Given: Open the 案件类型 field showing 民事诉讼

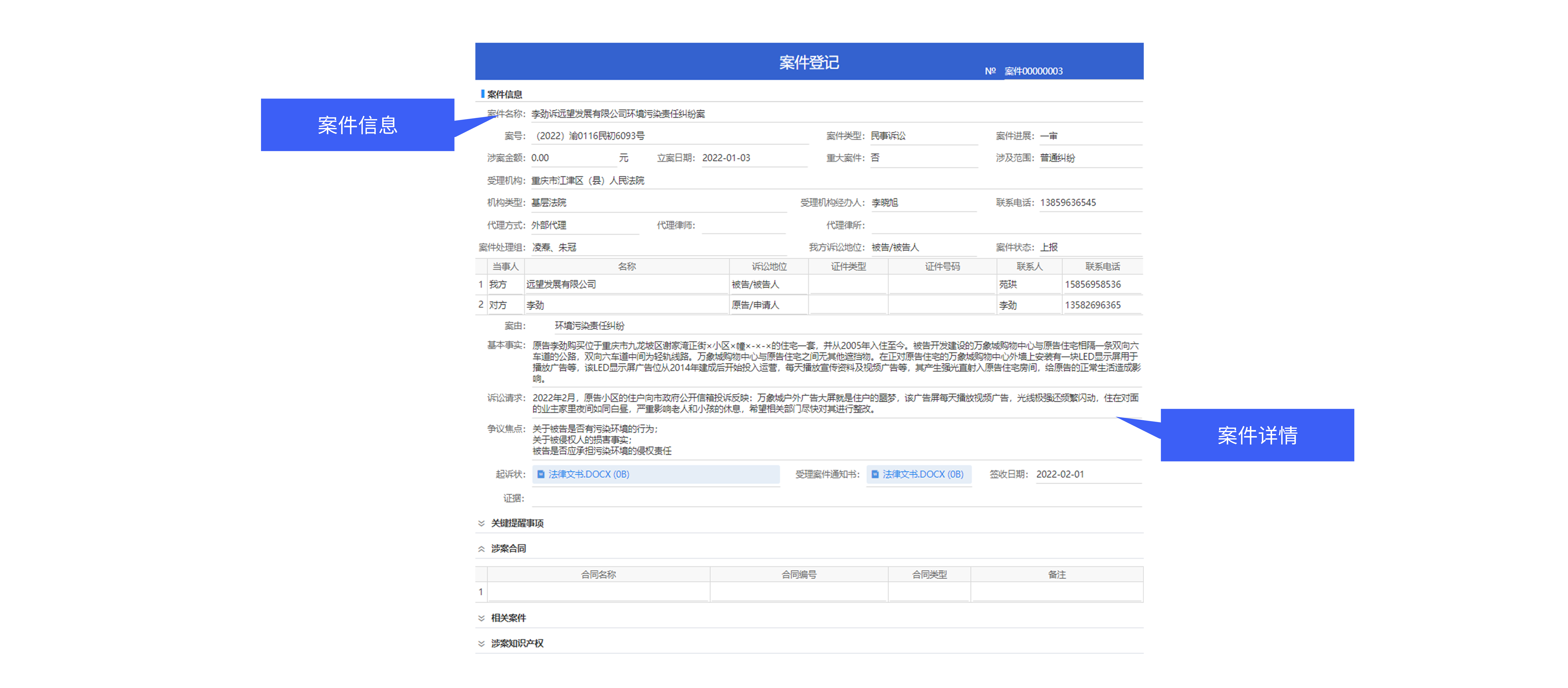Looking at the screenshot, I should (924, 136).
